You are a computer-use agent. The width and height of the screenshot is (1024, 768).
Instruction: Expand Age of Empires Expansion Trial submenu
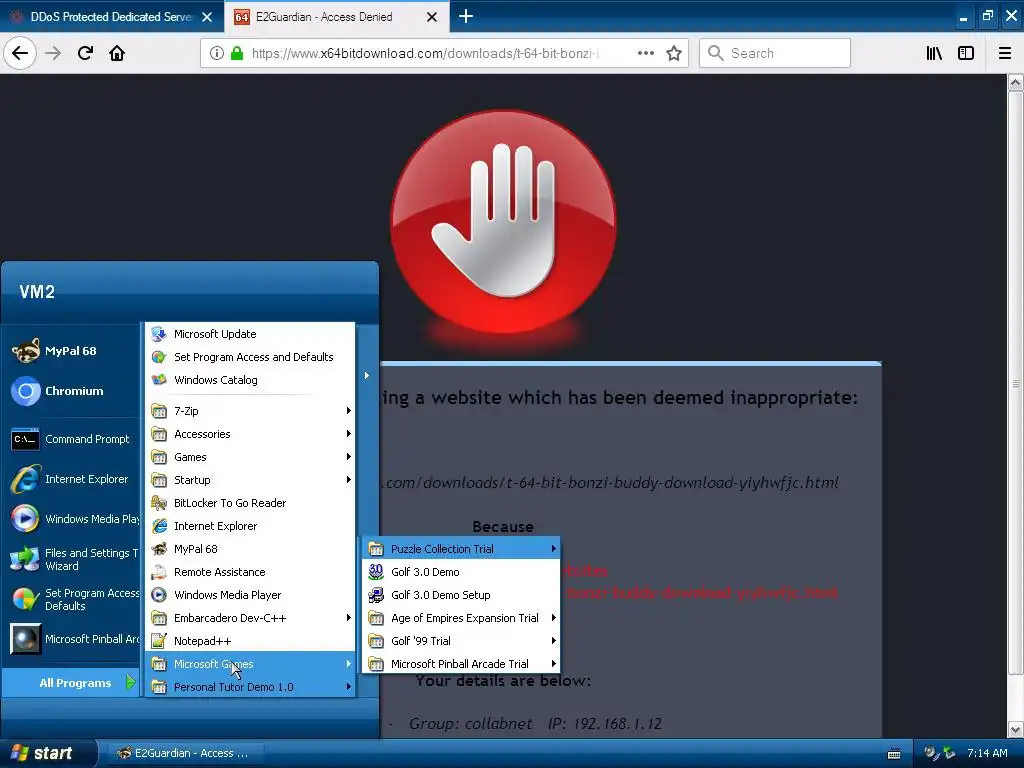pyautogui.click(x=461, y=618)
